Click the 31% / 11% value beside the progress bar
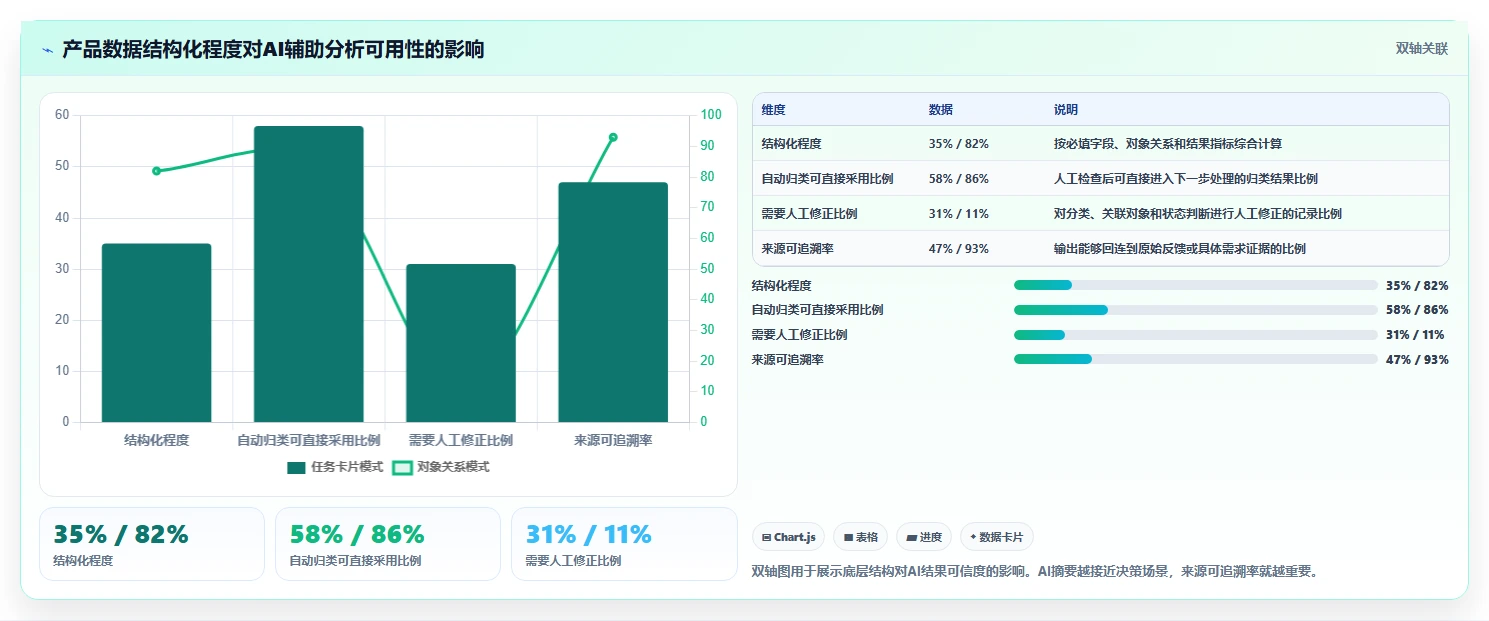 tap(1415, 335)
